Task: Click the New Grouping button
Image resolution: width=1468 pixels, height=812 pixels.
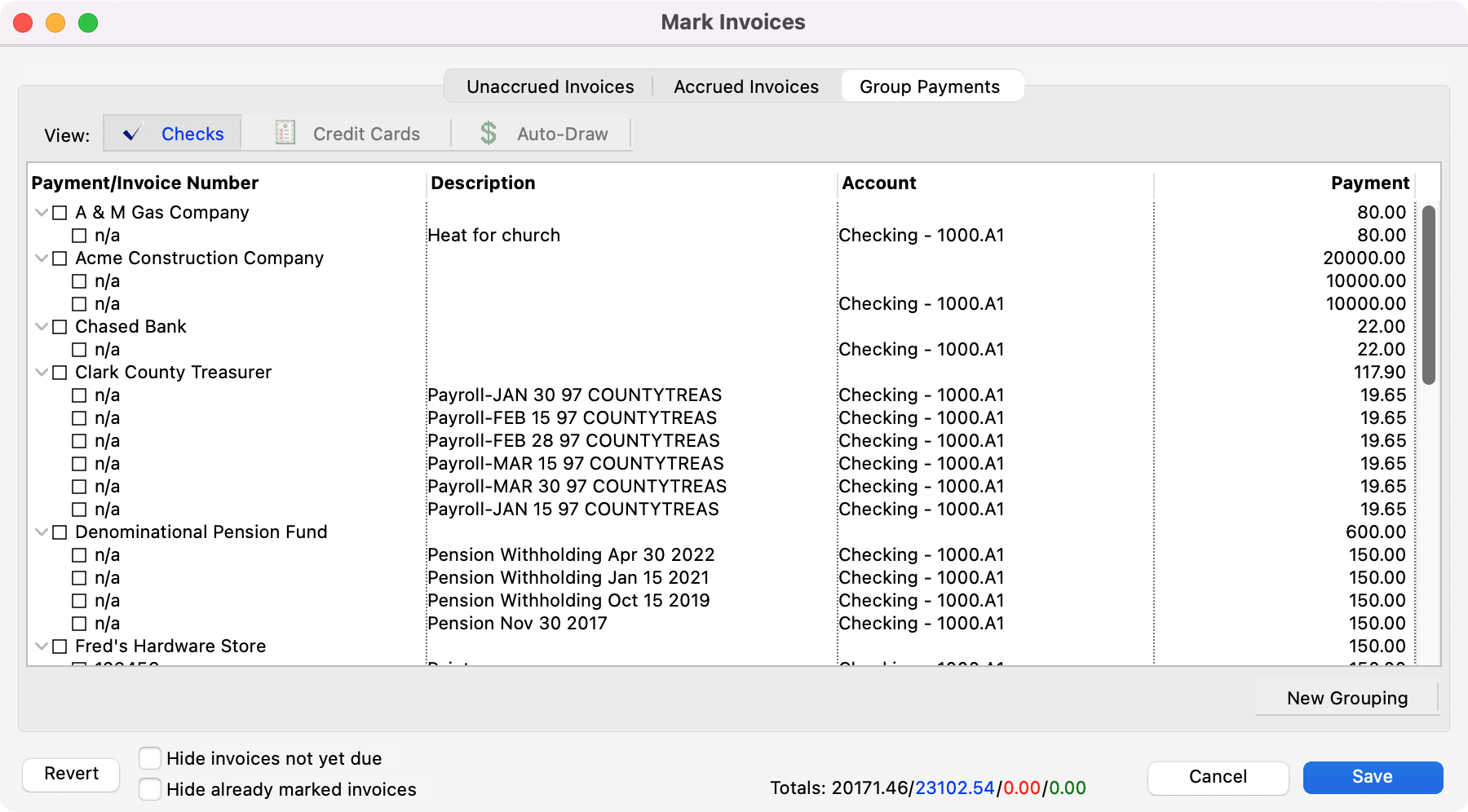Action: (x=1346, y=698)
